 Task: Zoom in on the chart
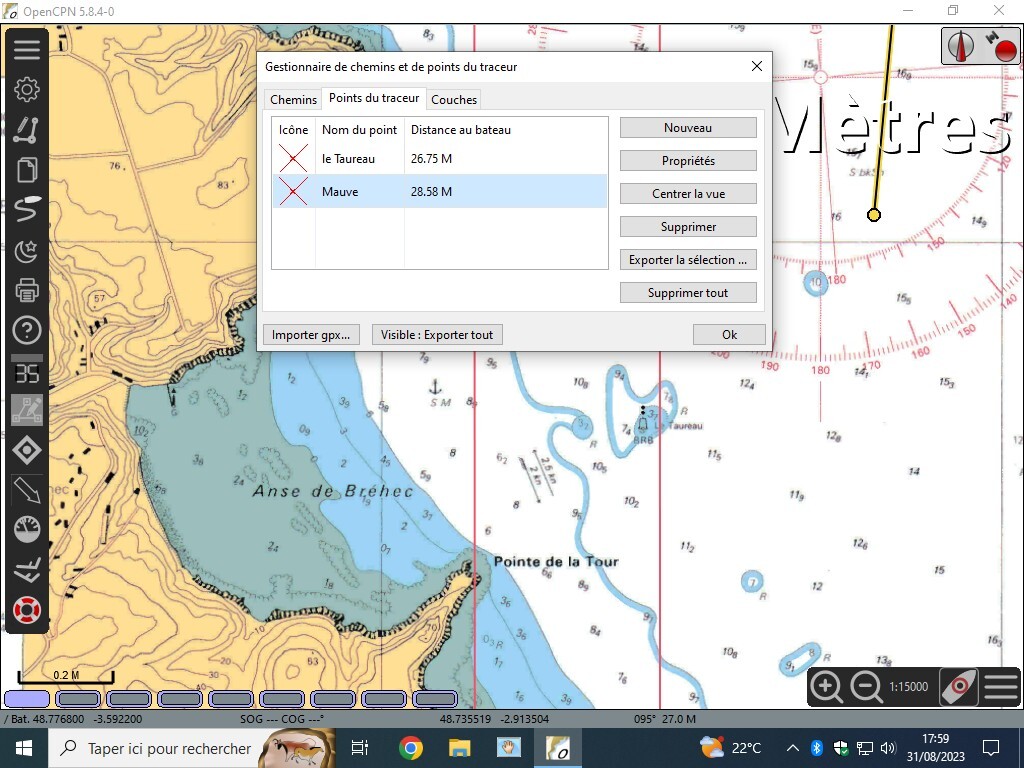(x=826, y=686)
